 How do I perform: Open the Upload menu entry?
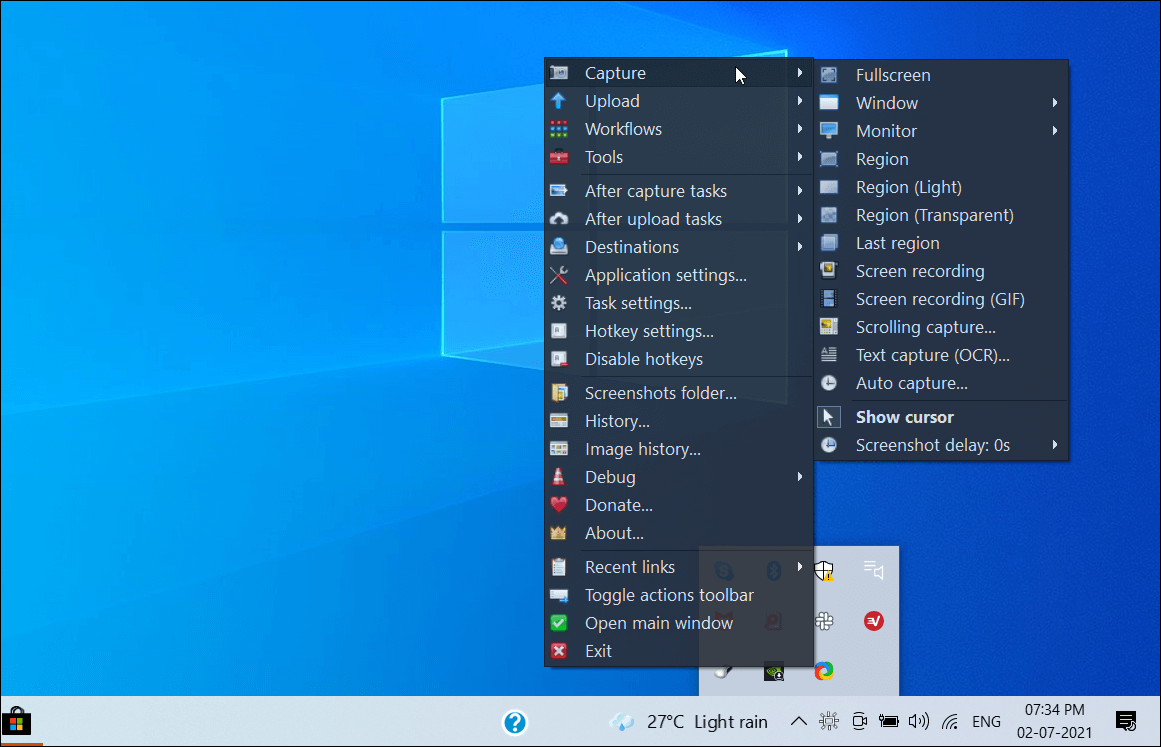pyautogui.click(x=612, y=101)
